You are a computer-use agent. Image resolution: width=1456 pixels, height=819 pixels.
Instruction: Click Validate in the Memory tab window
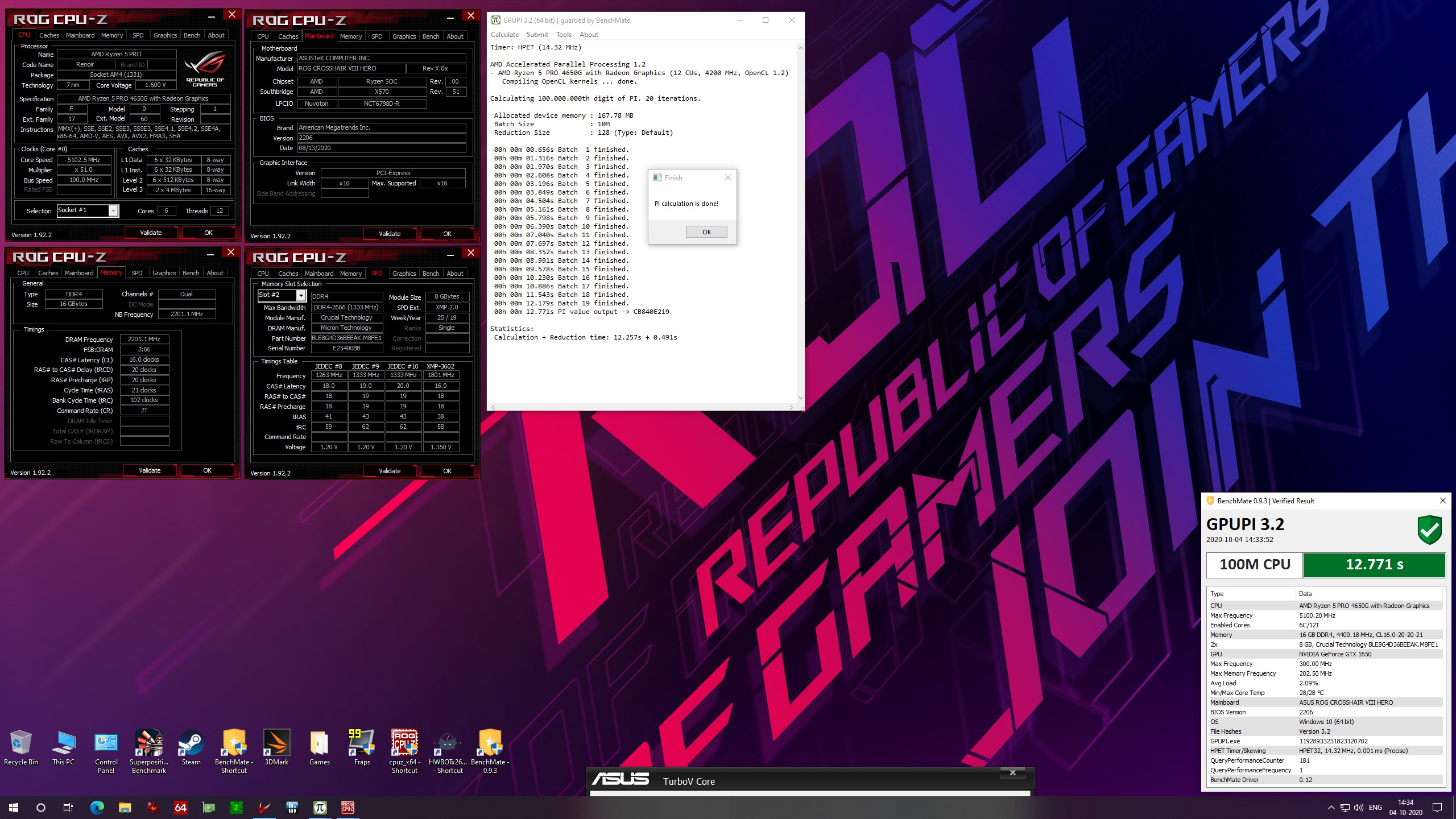(x=150, y=470)
